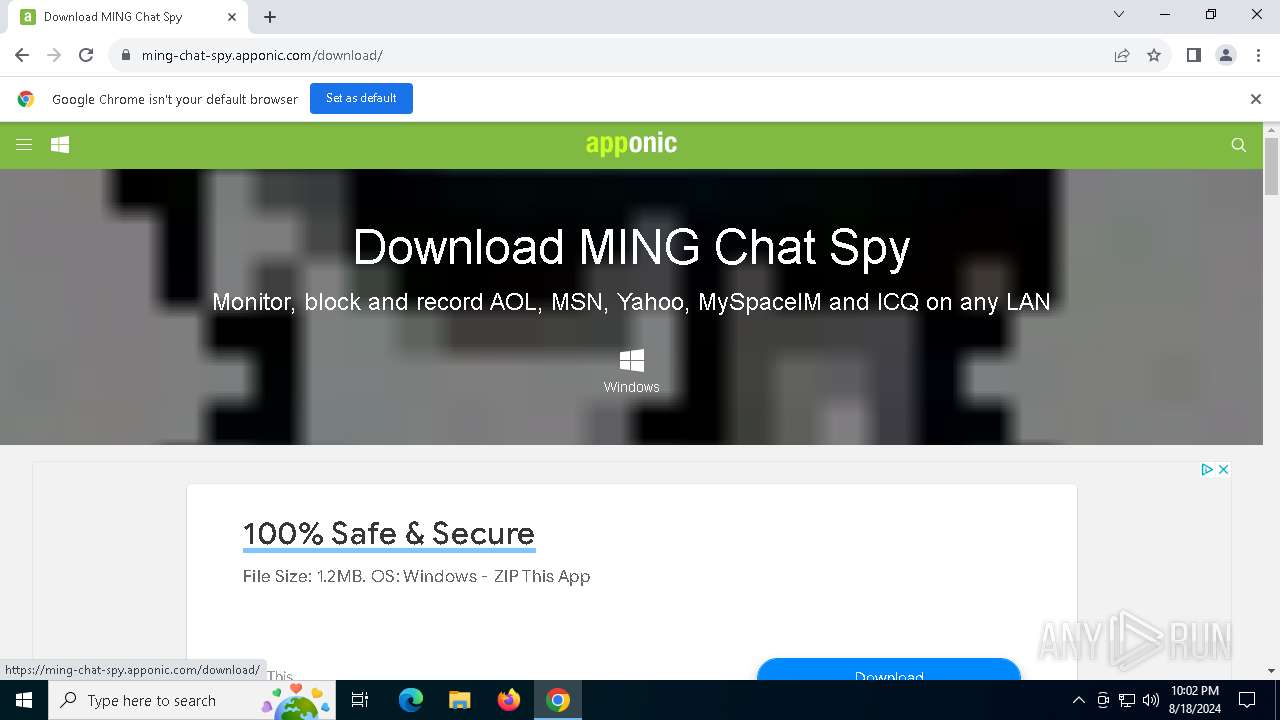Open the apponic hamburger menu
Viewport: 1280px width, 720px height.
24,145
